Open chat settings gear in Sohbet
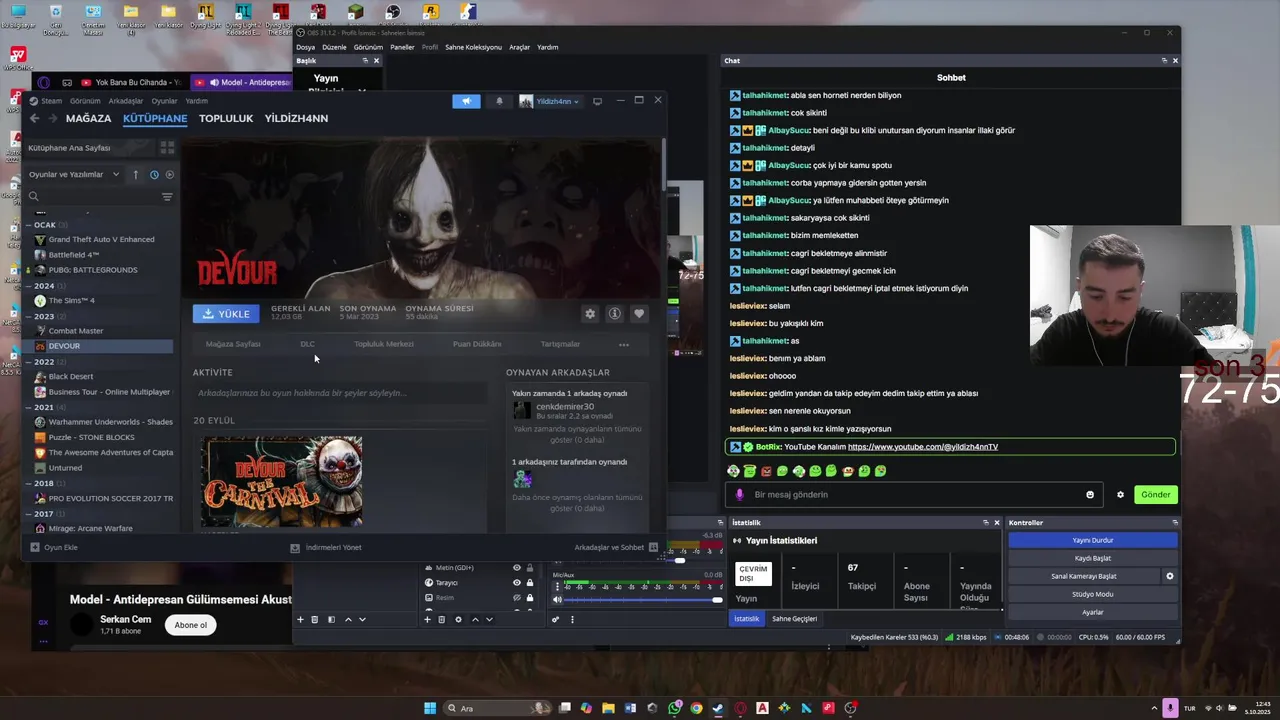 tap(1120, 494)
